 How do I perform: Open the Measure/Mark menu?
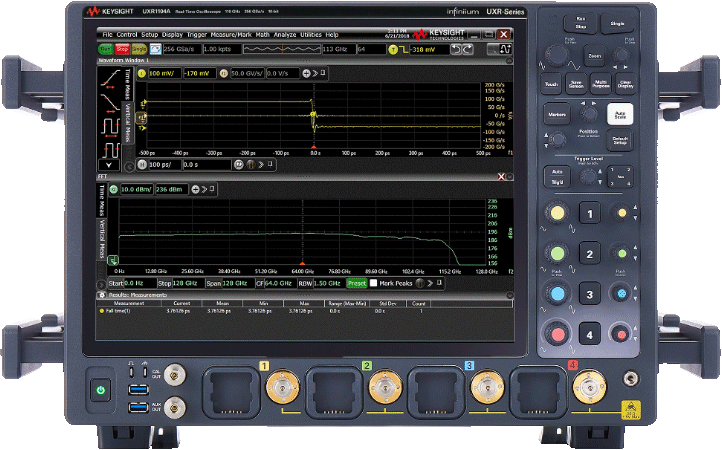[x=231, y=35]
